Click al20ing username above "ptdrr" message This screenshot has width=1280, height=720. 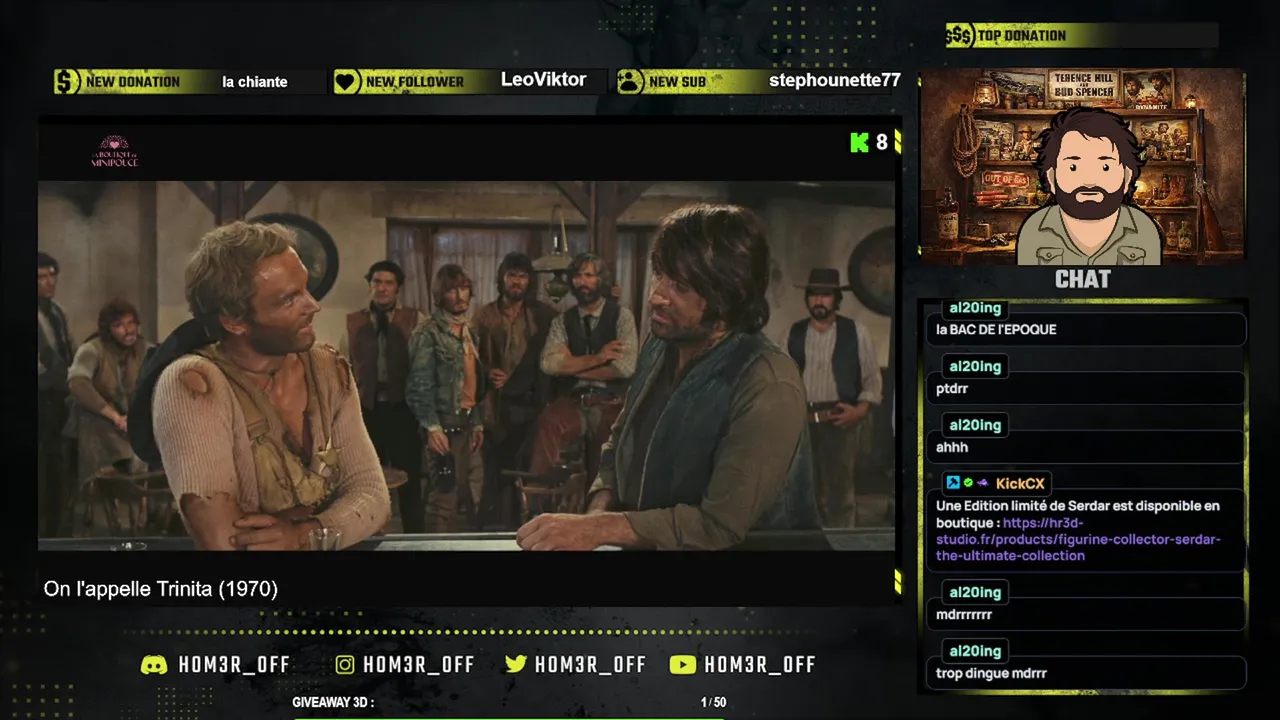975,366
